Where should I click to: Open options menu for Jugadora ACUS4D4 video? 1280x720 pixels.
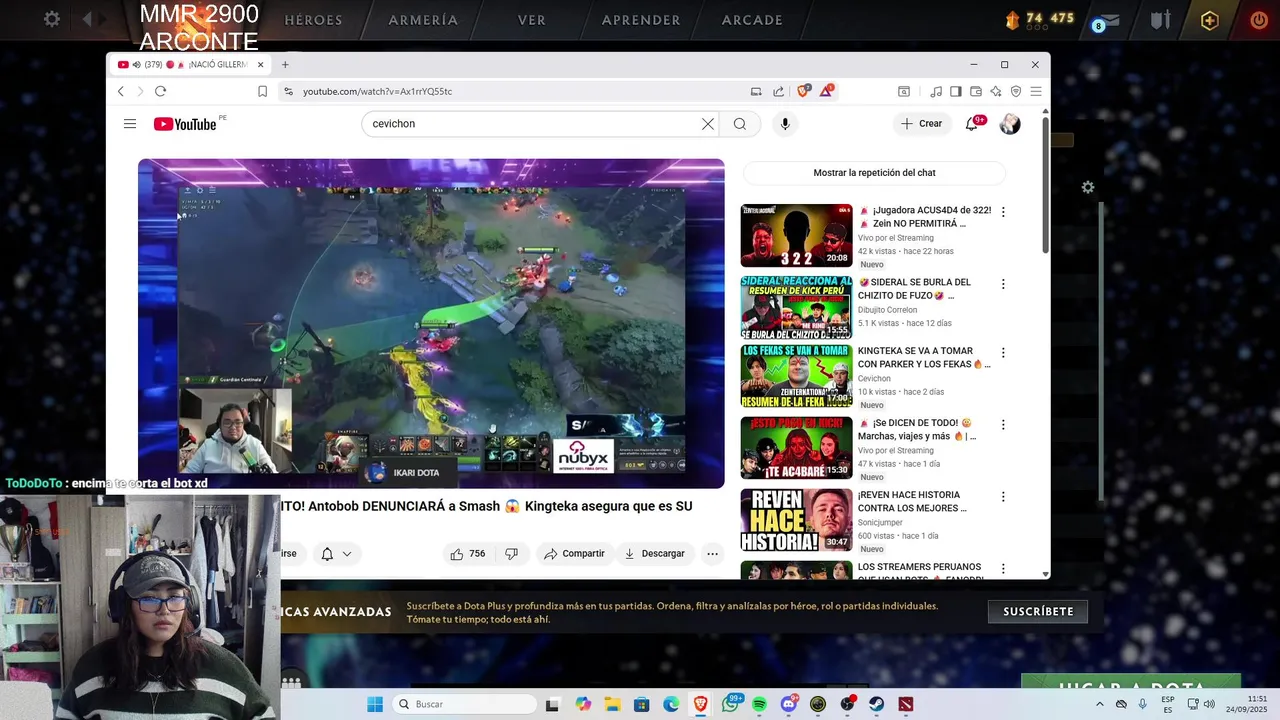click(x=1003, y=212)
